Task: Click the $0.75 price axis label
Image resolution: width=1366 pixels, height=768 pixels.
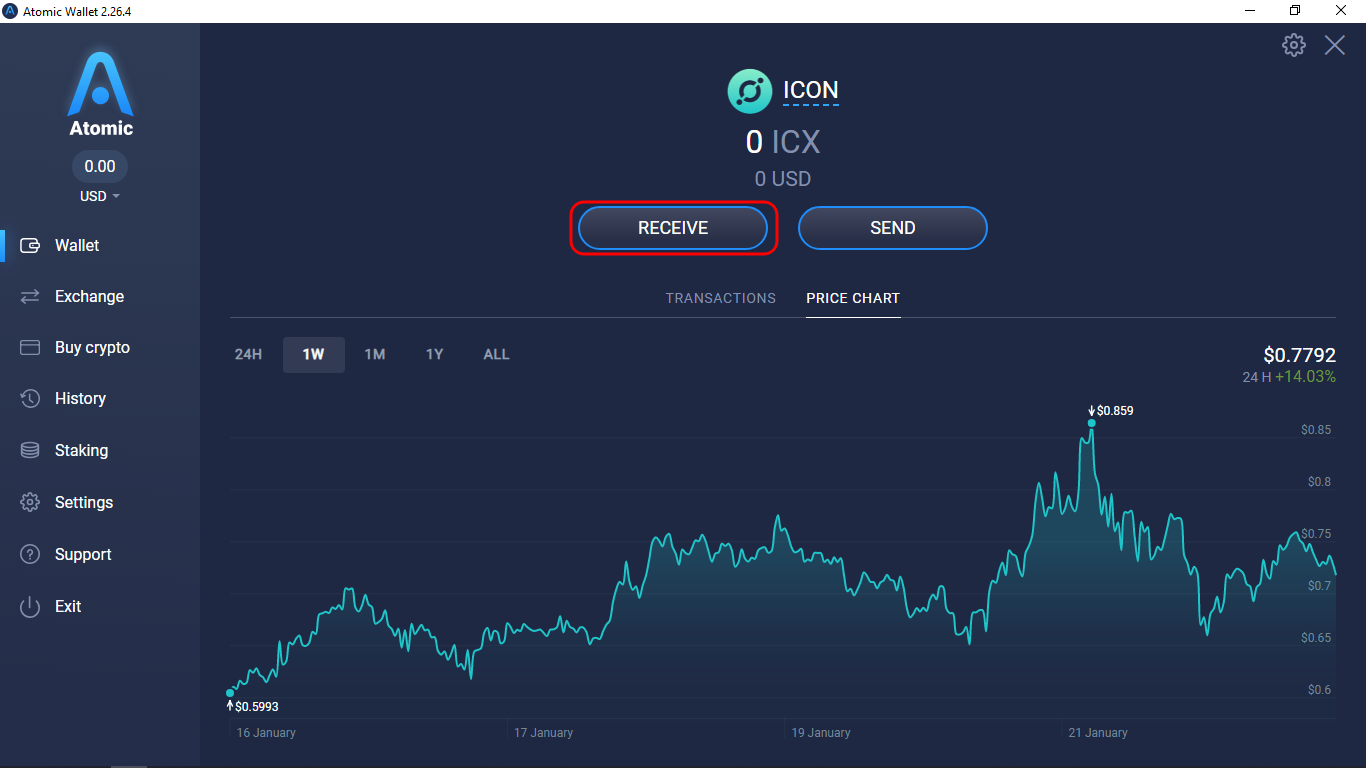Action: (1316, 534)
